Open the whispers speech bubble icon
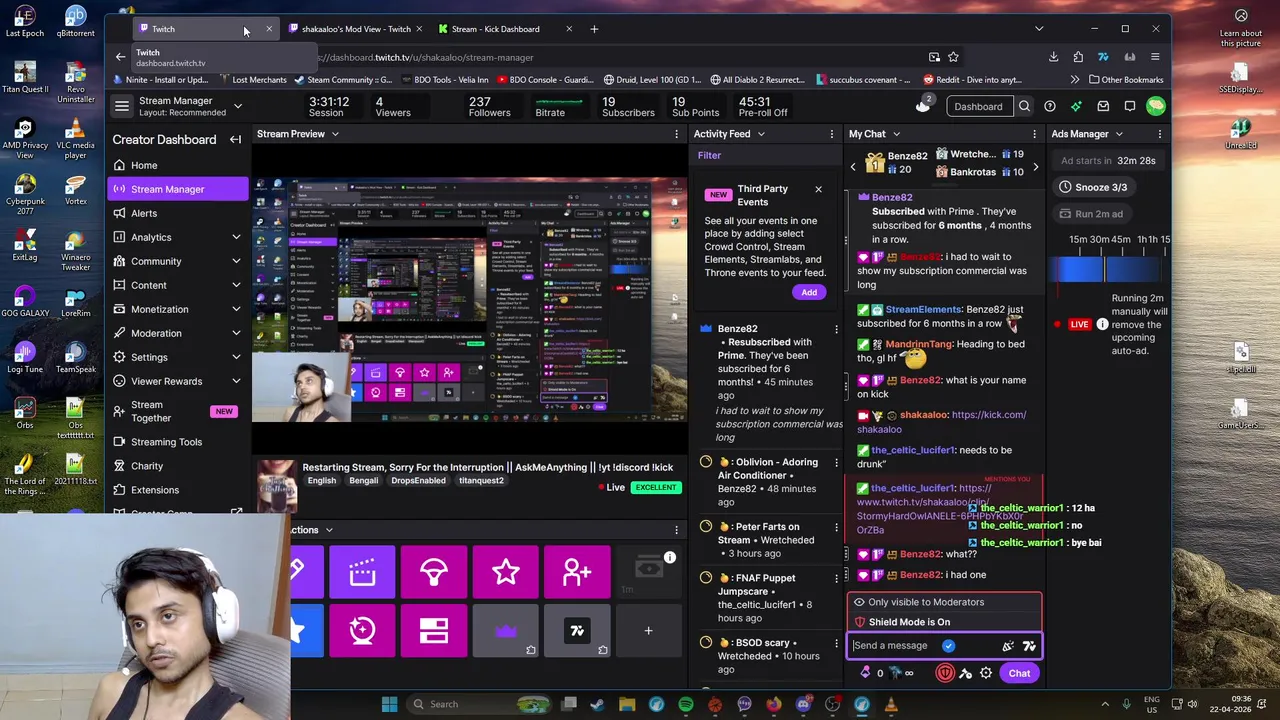Screen dimensions: 1280x720 point(1130,106)
